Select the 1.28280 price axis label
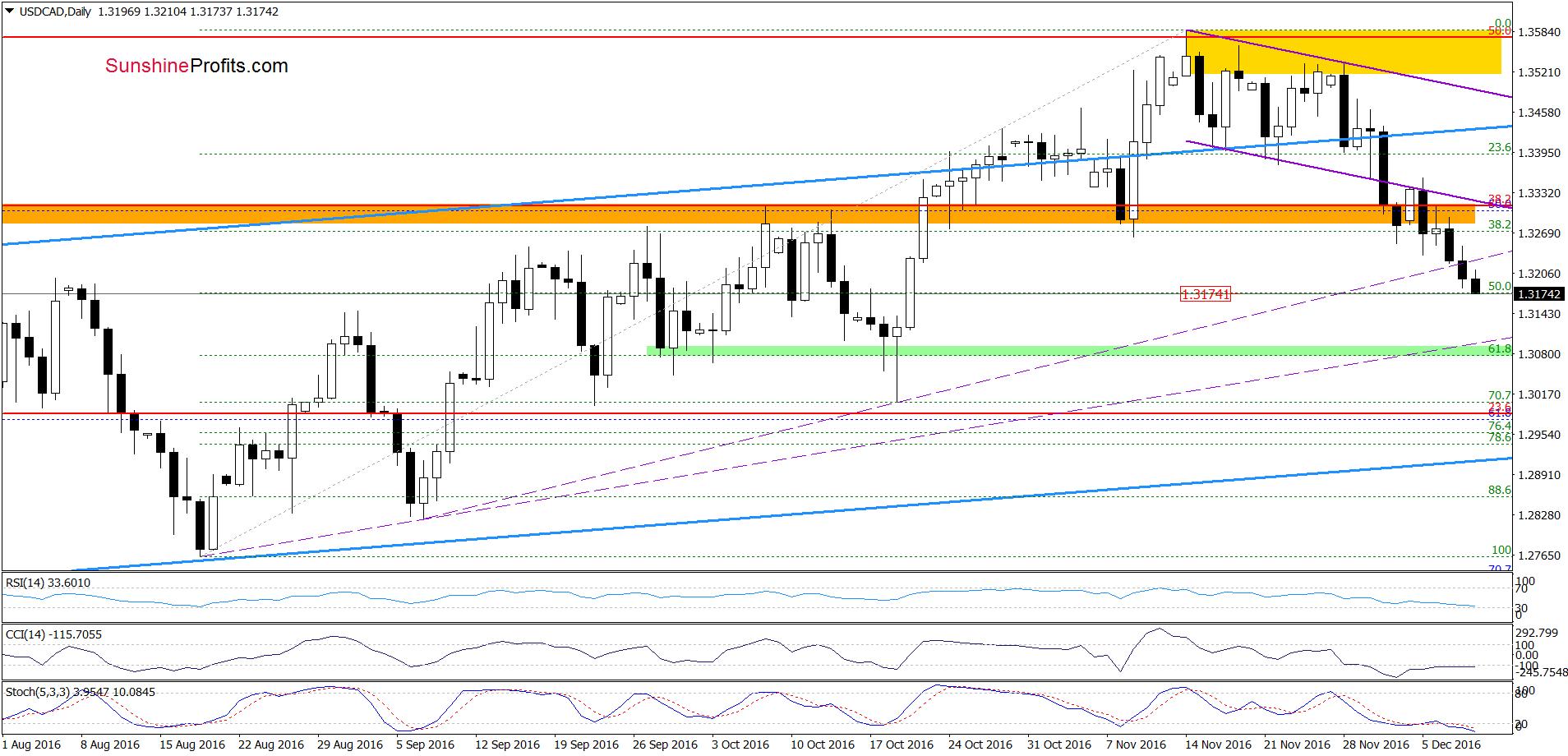This screenshot has width=1568, height=756. (x=1539, y=515)
